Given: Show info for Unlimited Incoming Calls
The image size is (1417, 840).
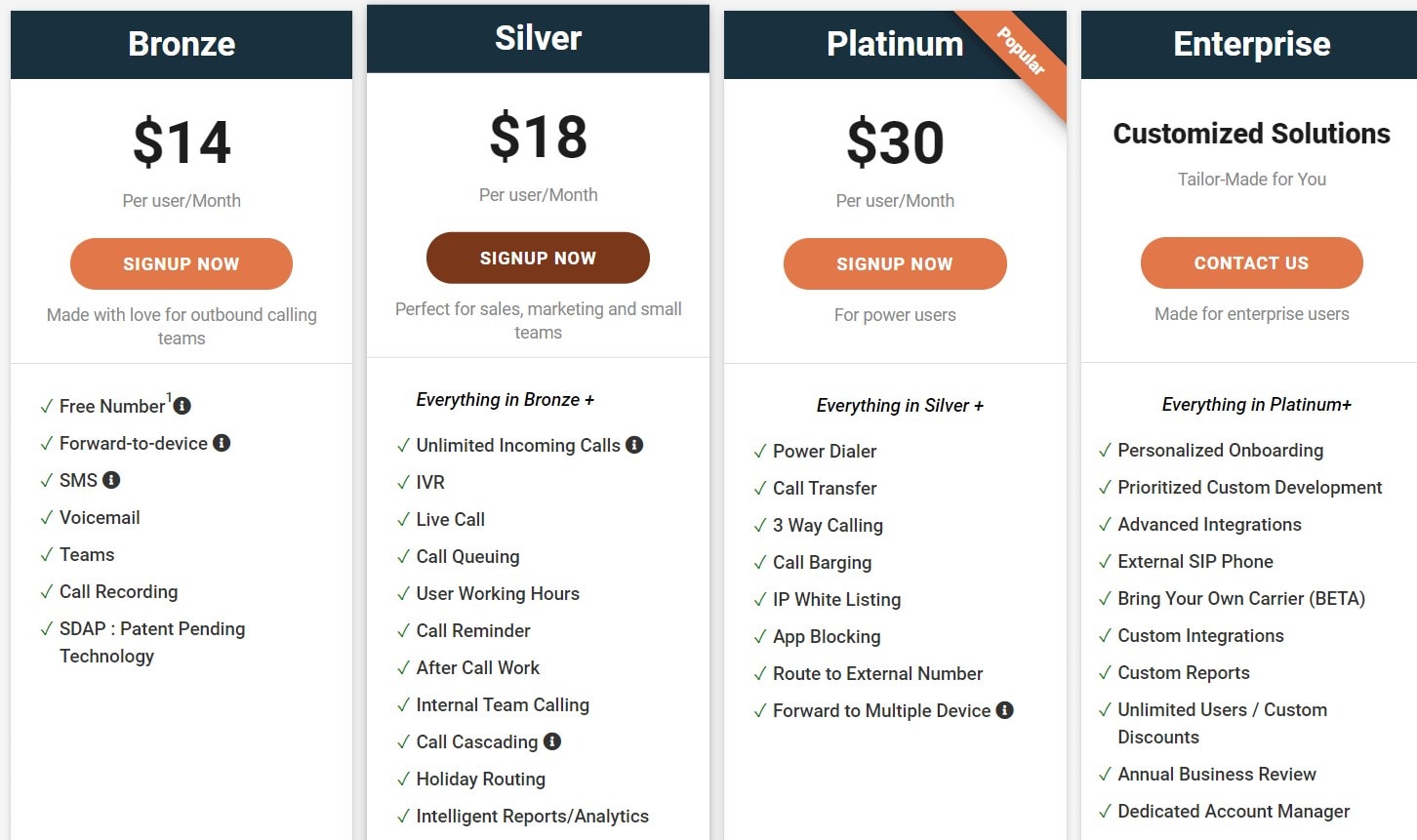Looking at the screenshot, I should pos(634,445).
